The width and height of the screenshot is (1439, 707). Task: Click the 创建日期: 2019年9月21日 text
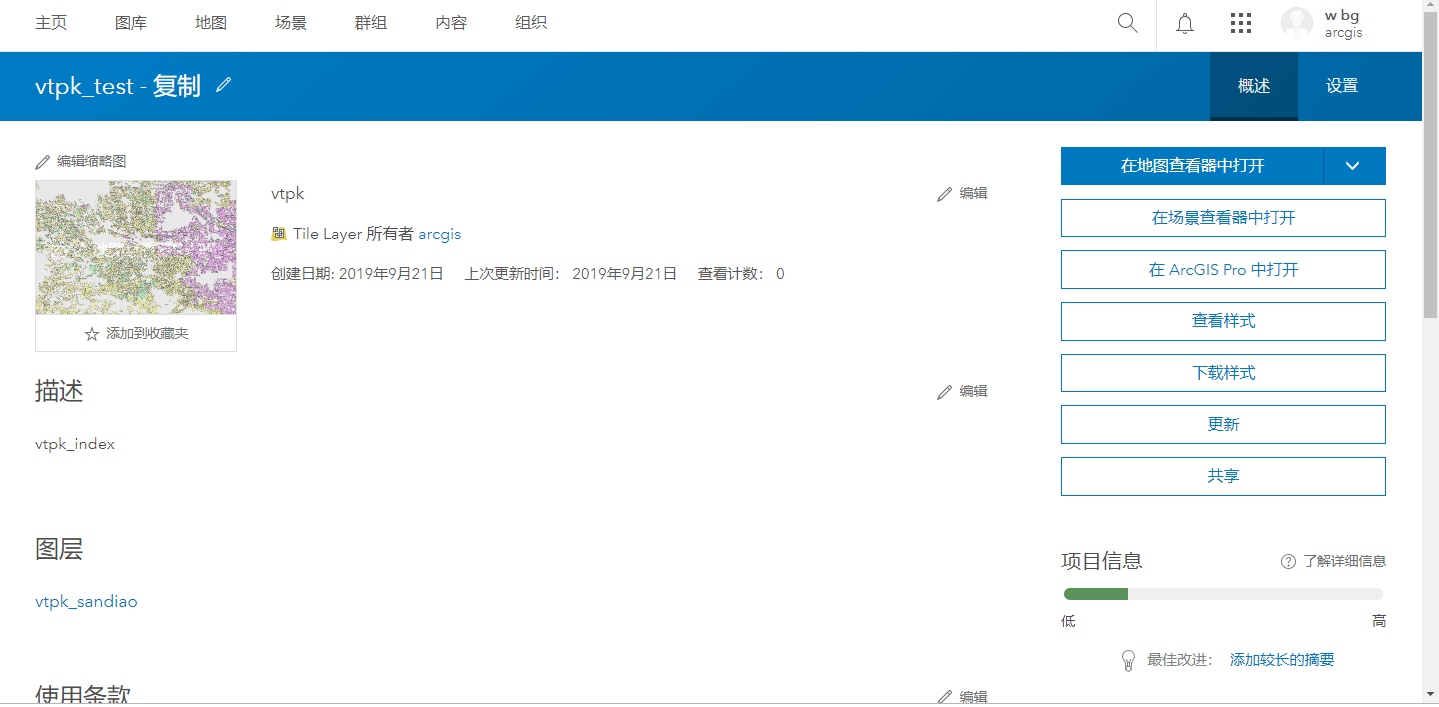click(x=357, y=274)
